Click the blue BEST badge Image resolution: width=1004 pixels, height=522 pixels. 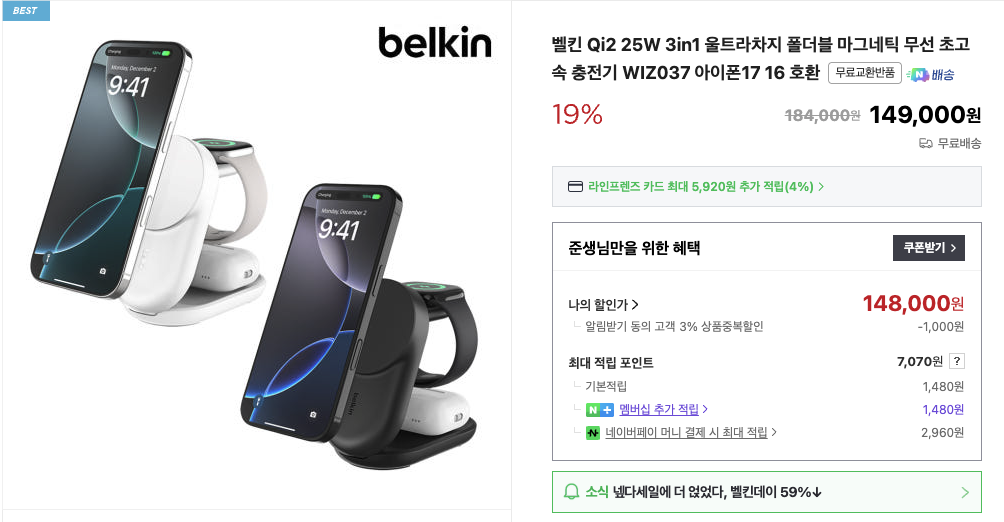coord(26,11)
